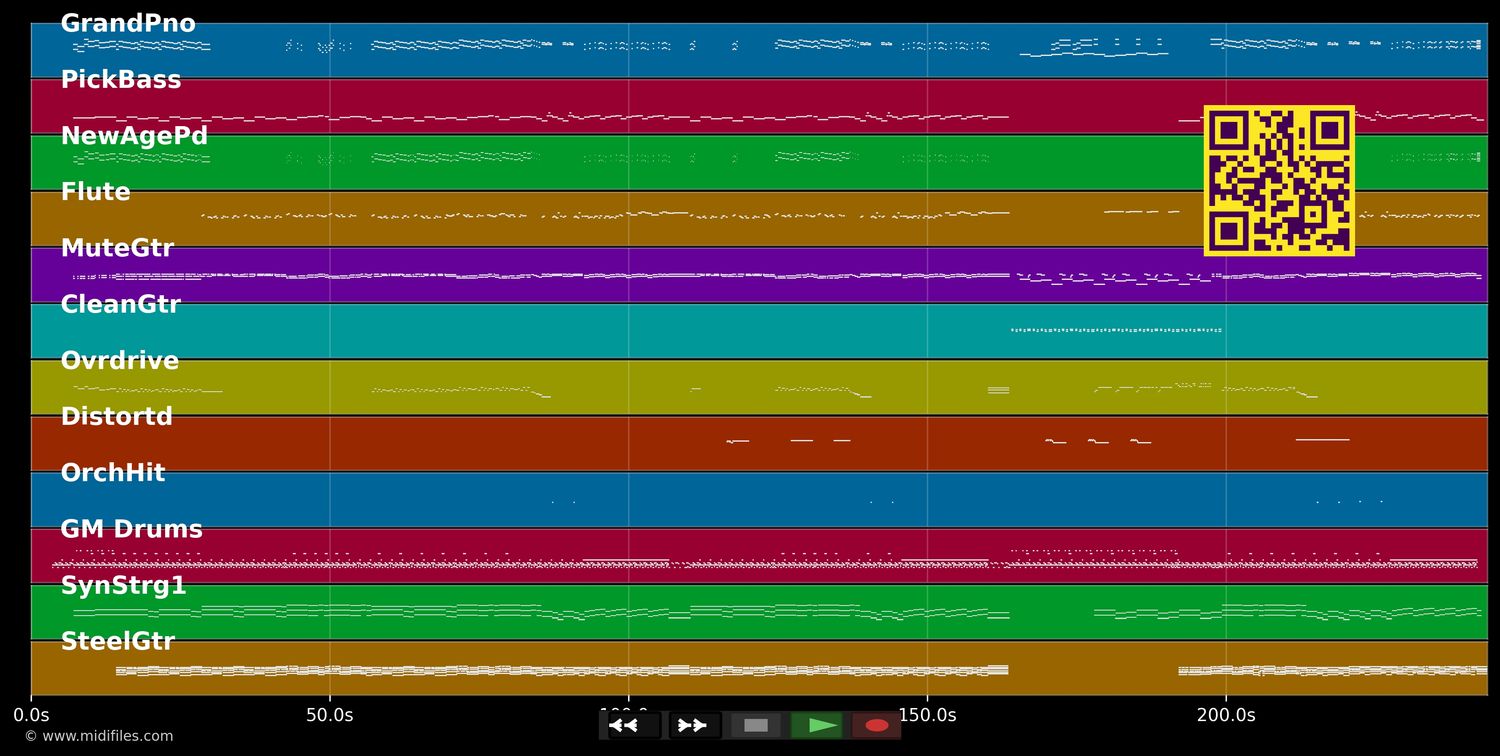Screen dimensions: 1500x756
Task: Select the PickBass track label
Action: (121, 80)
